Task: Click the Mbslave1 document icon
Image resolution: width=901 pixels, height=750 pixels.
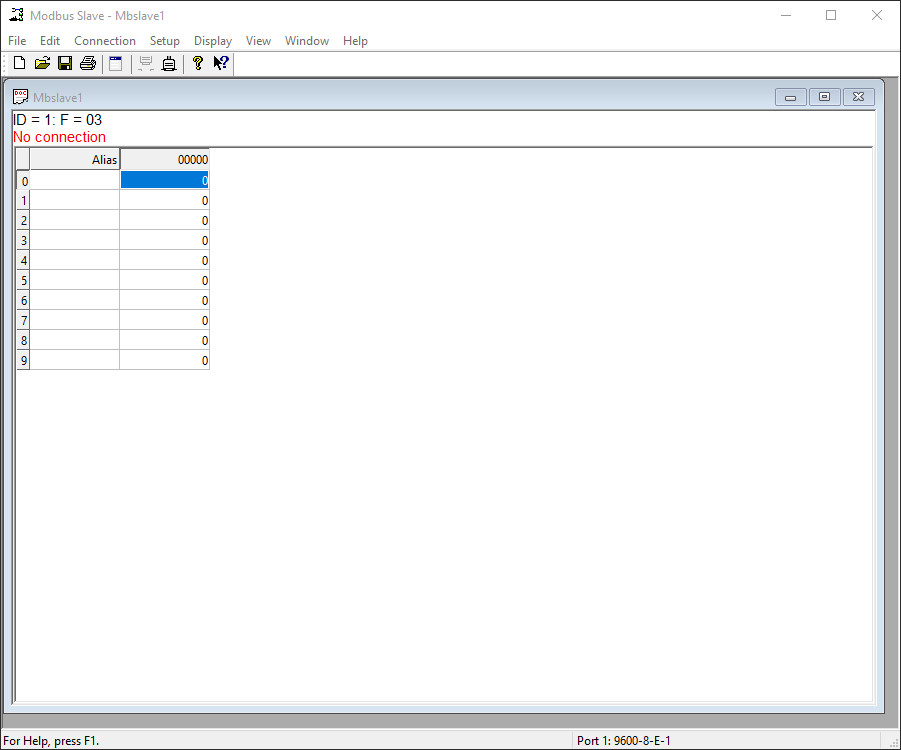Action: pyautogui.click(x=20, y=97)
